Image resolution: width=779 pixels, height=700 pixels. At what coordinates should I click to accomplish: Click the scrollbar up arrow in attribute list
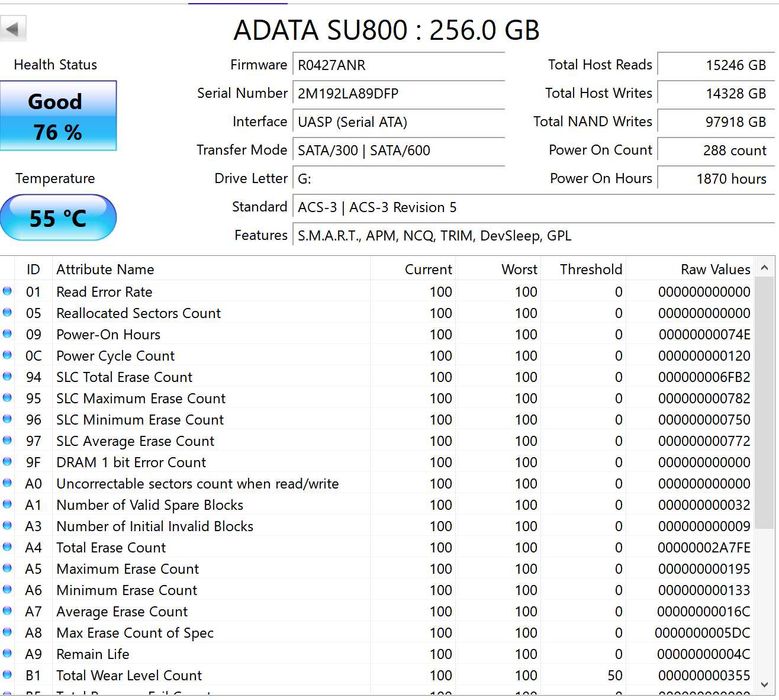pyautogui.click(x=765, y=268)
